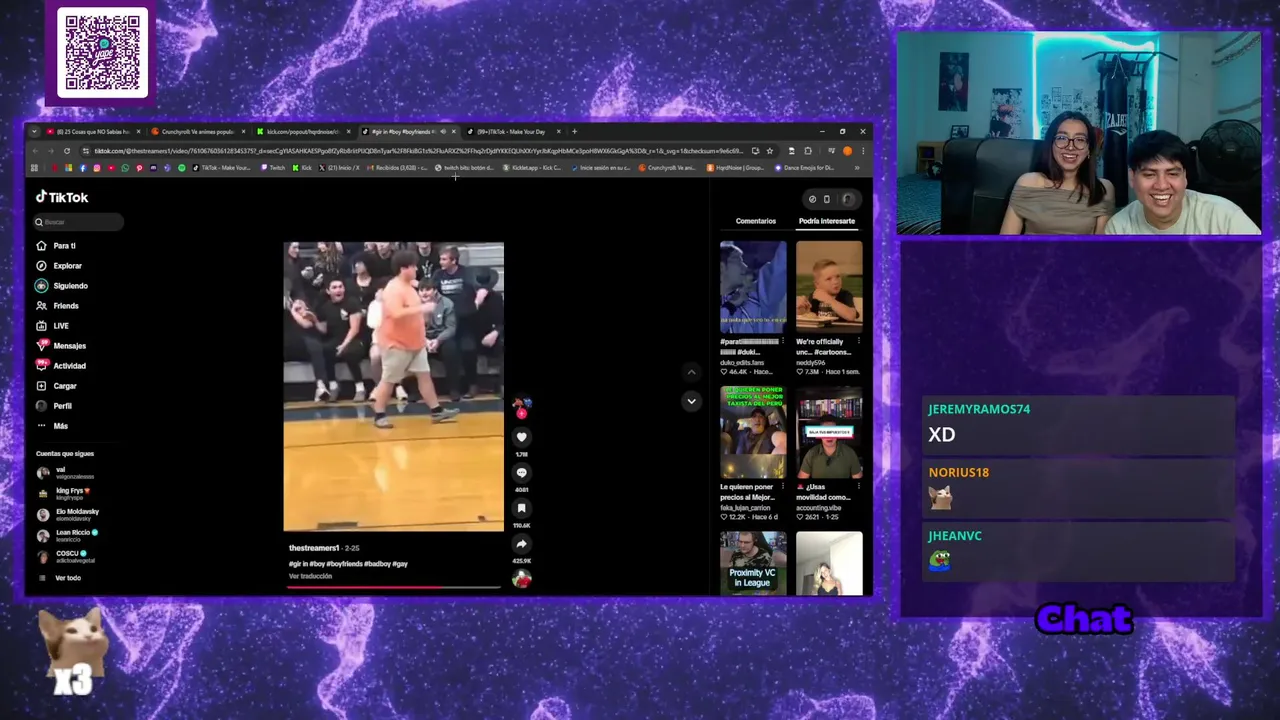Mute audio on active TikTok tab
The width and height of the screenshot is (1280, 720).
(443, 131)
